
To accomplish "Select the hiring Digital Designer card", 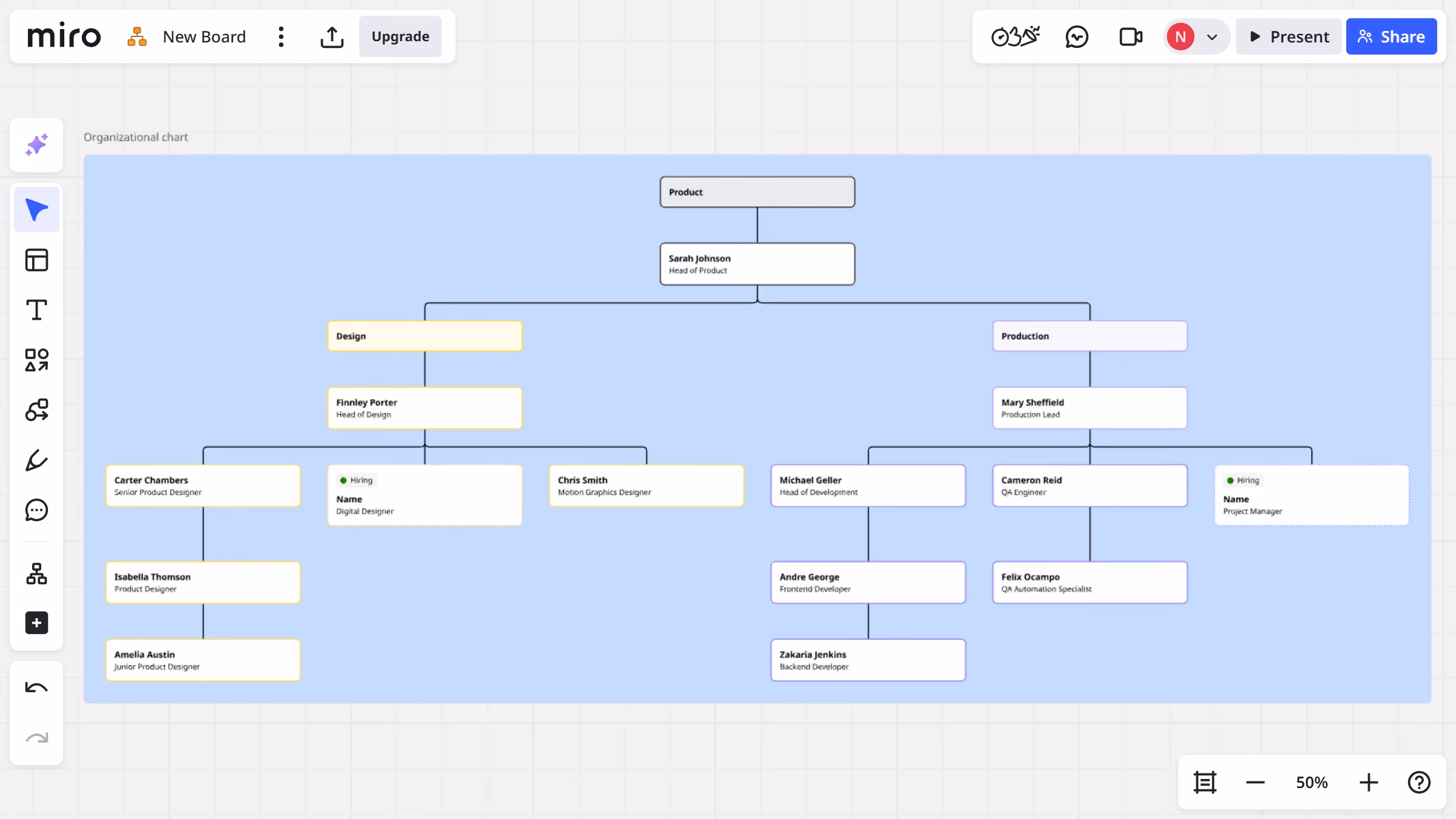I will click(425, 495).
